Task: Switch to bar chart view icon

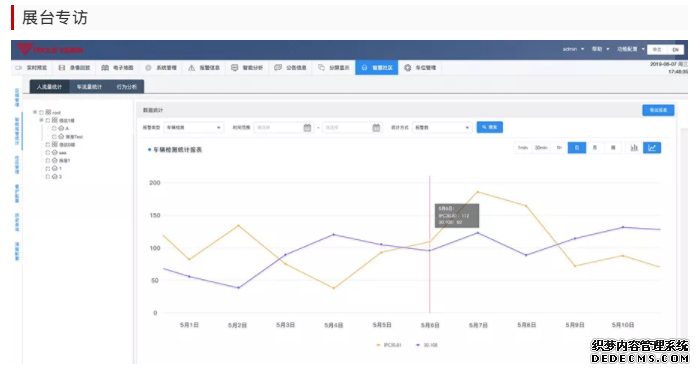Action: [x=634, y=148]
